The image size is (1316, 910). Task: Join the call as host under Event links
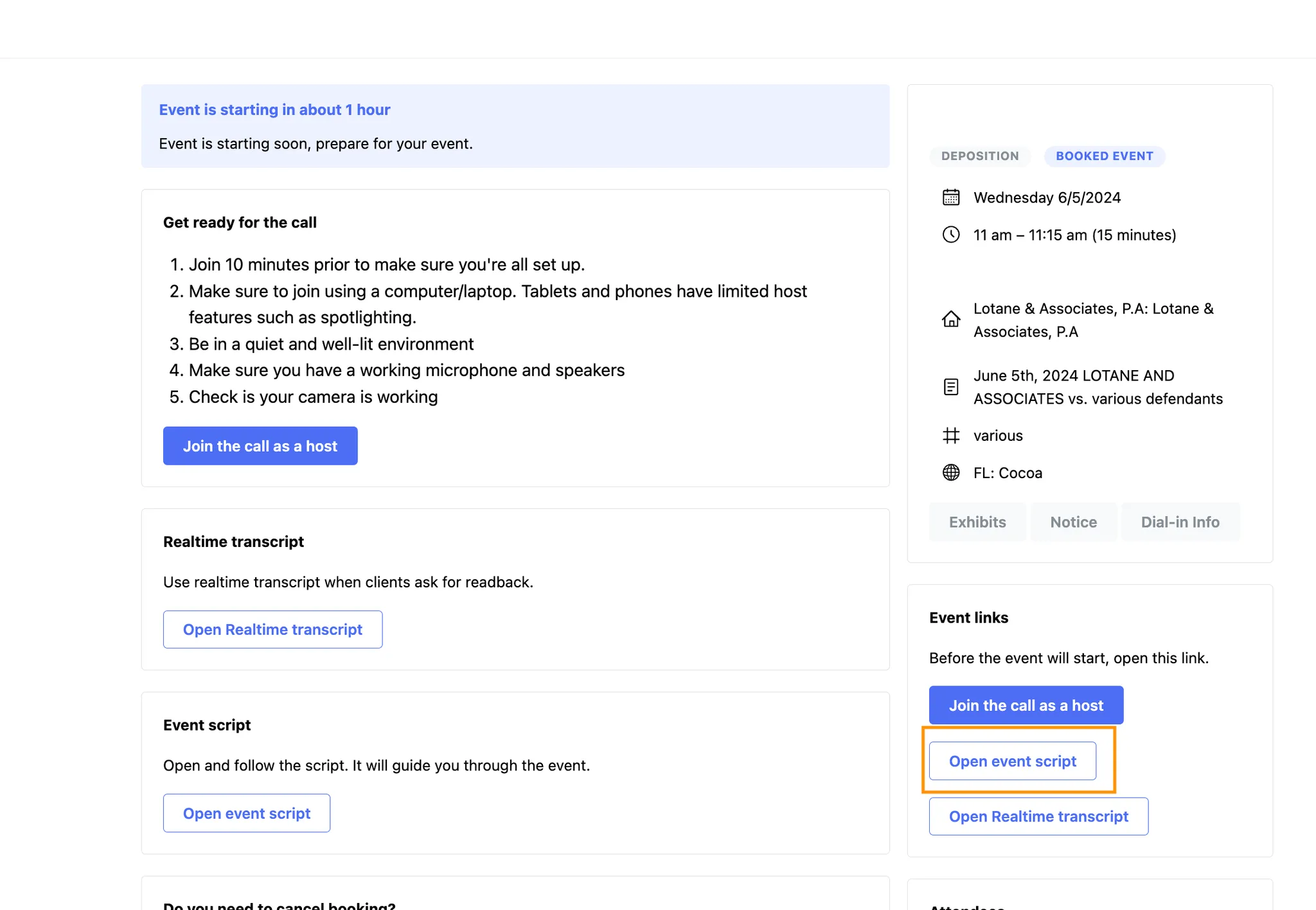pos(1026,705)
